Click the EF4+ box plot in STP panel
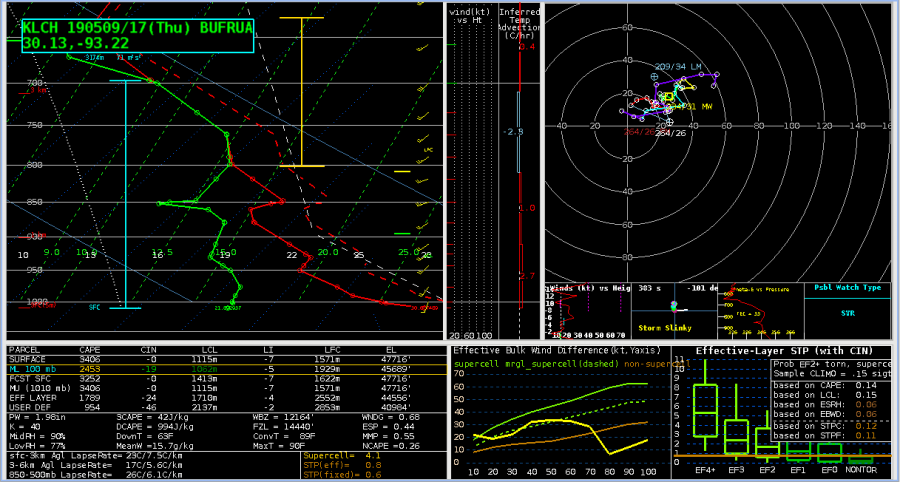The width and height of the screenshot is (900, 482). tap(706, 412)
